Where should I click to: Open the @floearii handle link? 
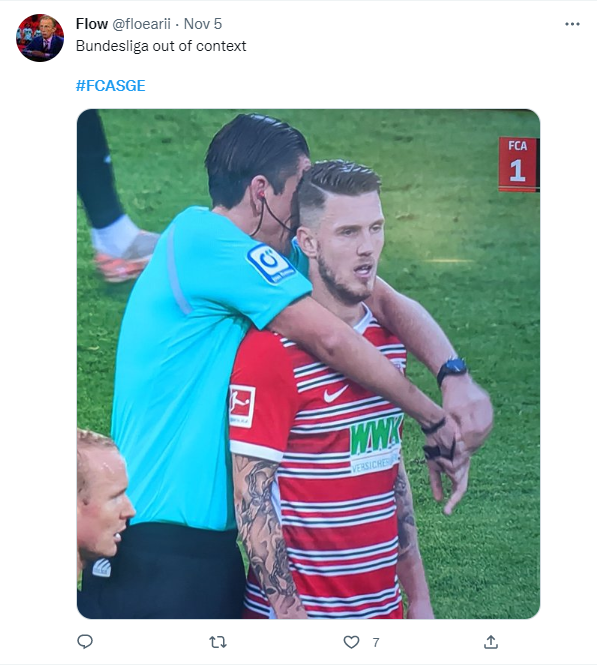point(141,24)
